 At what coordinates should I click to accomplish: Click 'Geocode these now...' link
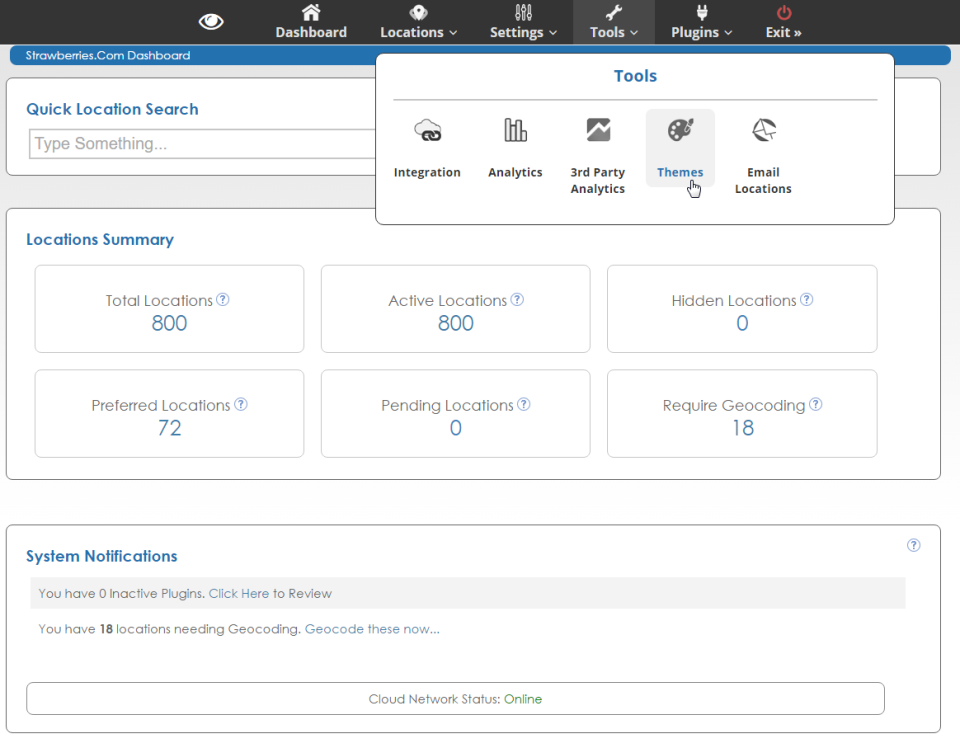(x=372, y=629)
